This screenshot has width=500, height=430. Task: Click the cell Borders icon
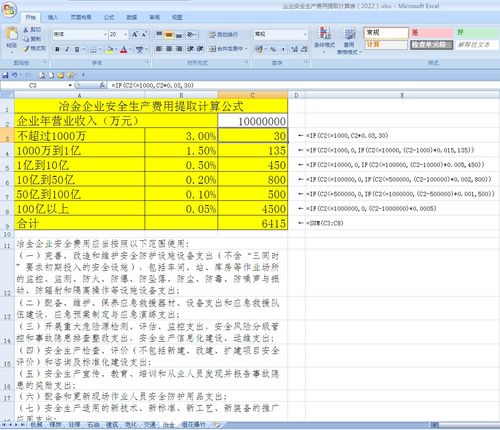93,50
